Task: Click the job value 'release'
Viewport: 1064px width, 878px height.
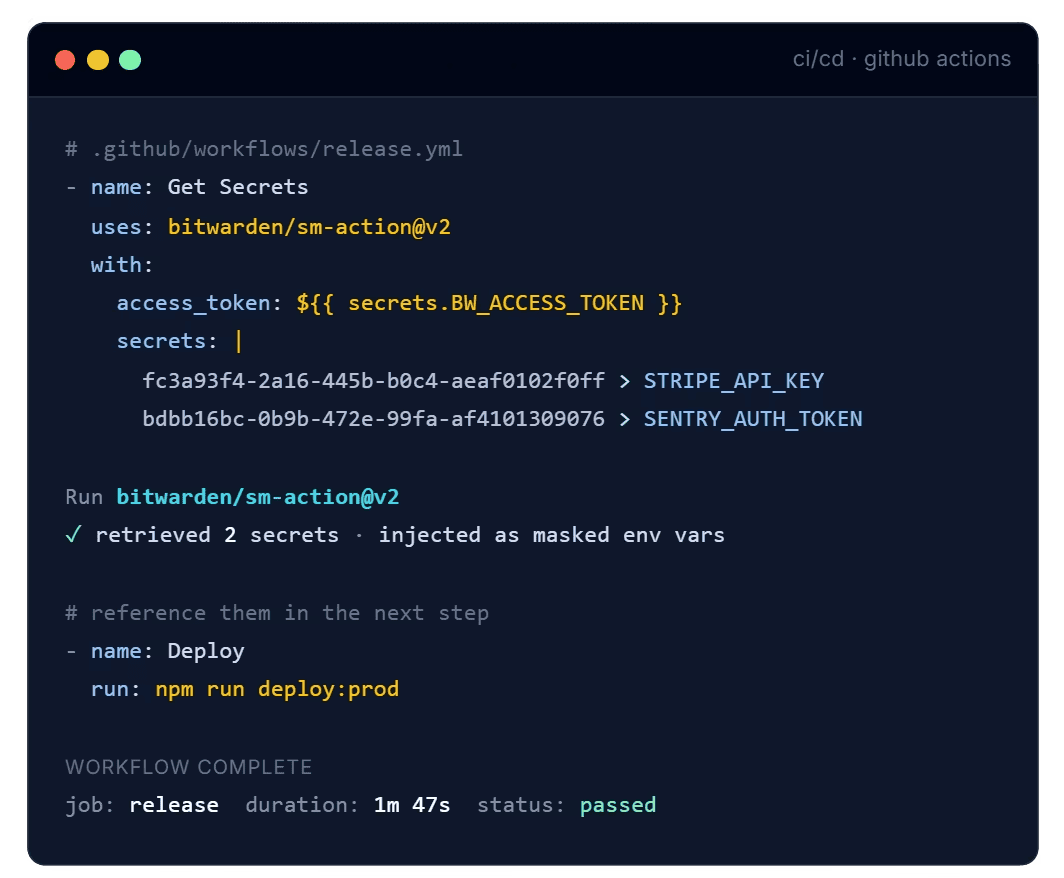Action: (174, 805)
